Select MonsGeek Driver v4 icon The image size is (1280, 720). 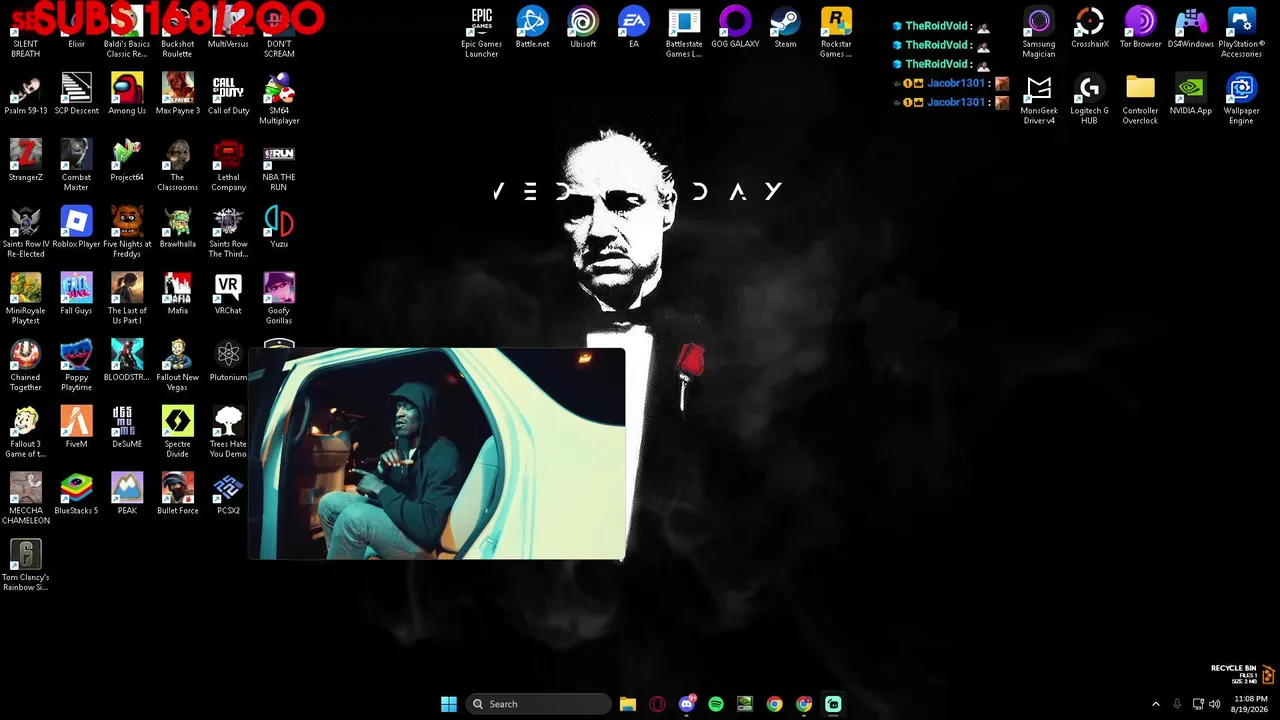click(1039, 99)
